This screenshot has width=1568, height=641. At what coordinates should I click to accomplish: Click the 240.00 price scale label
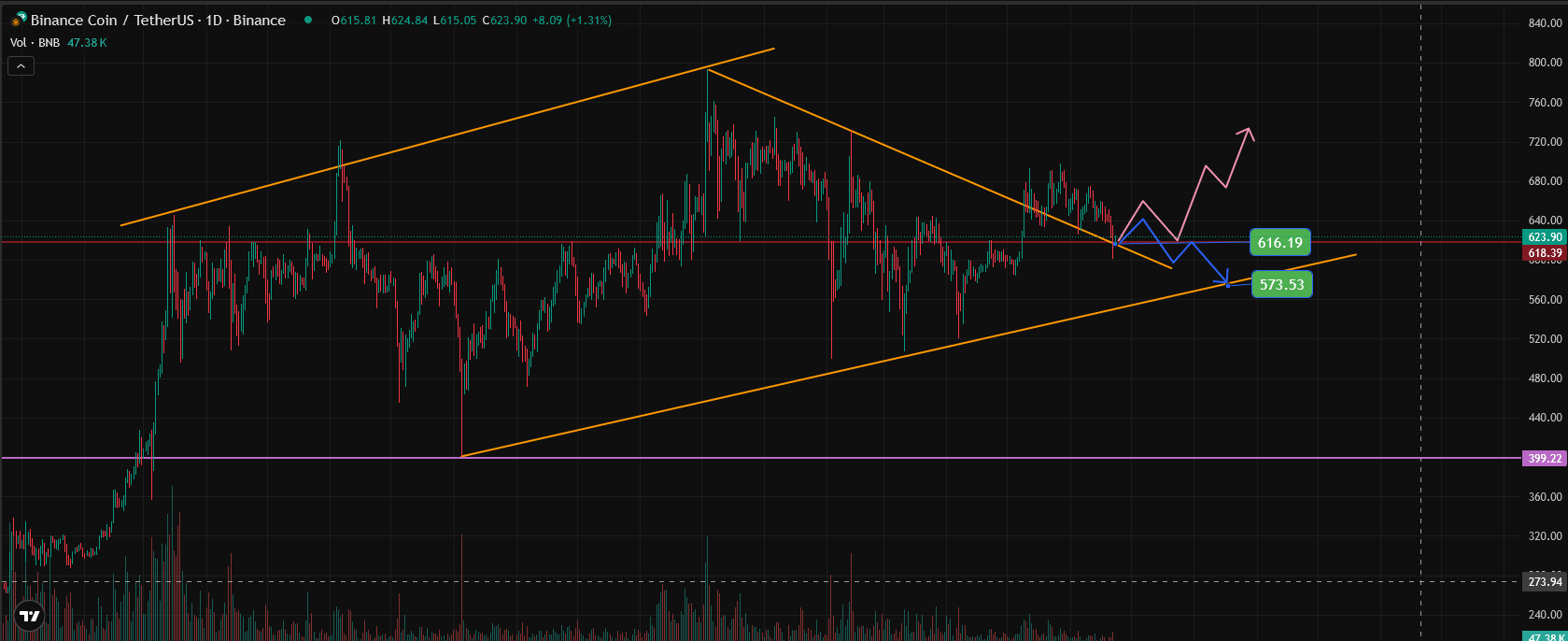pyautogui.click(x=1545, y=615)
